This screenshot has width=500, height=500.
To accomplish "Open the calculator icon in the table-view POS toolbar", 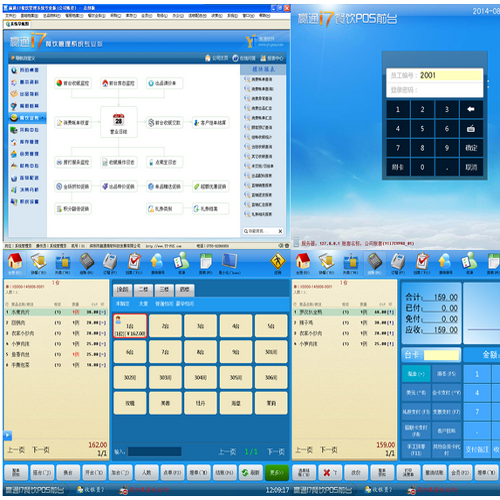I will [87, 261].
